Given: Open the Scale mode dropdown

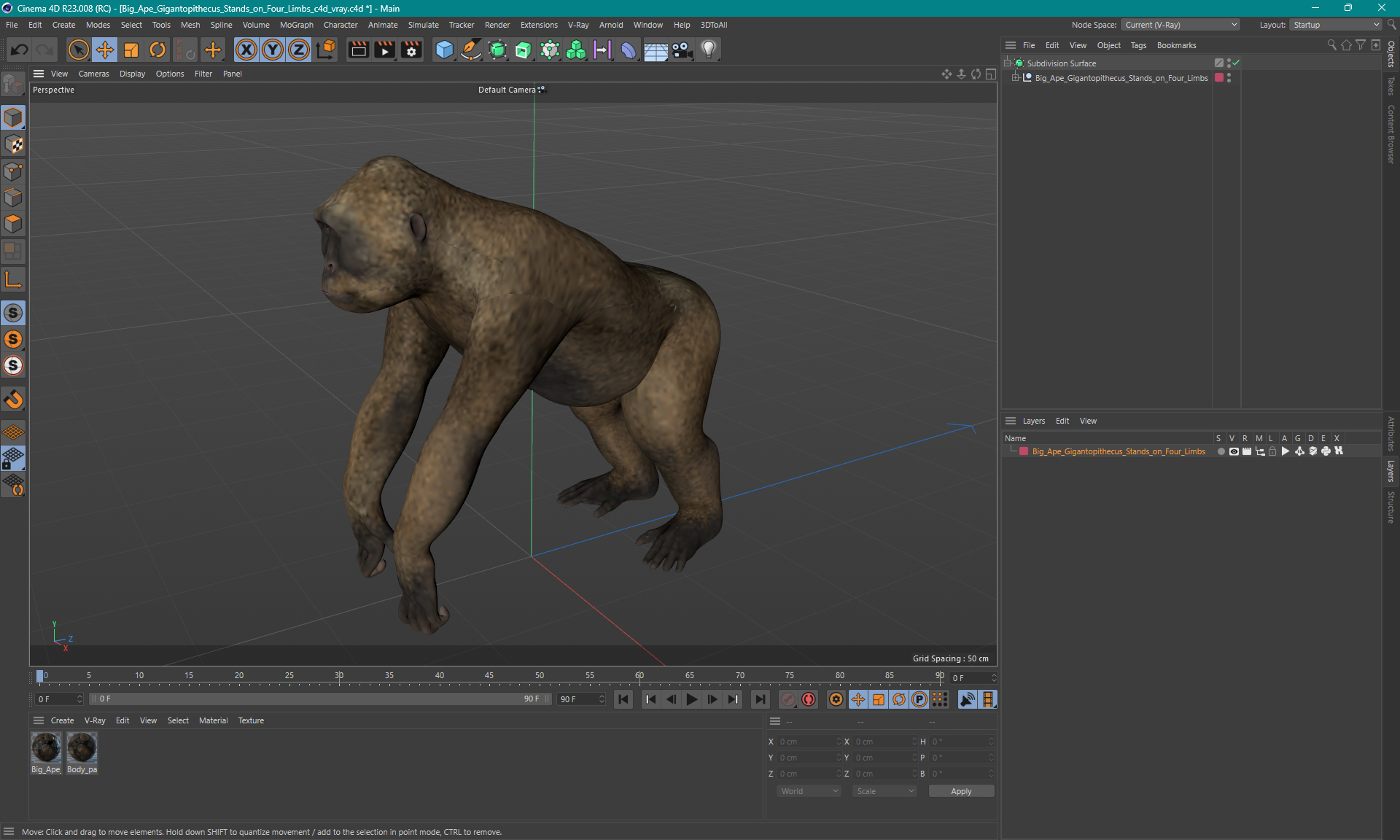Looking at the screenshot, I should (x=884, y=791).
